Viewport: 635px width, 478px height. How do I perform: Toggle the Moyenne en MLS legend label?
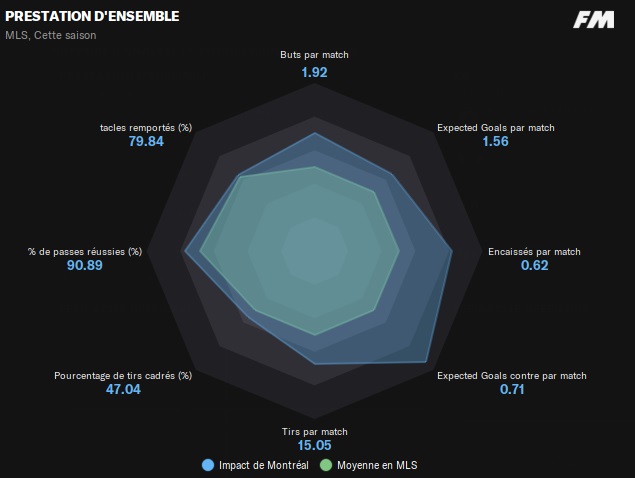[x=379, y=465]
